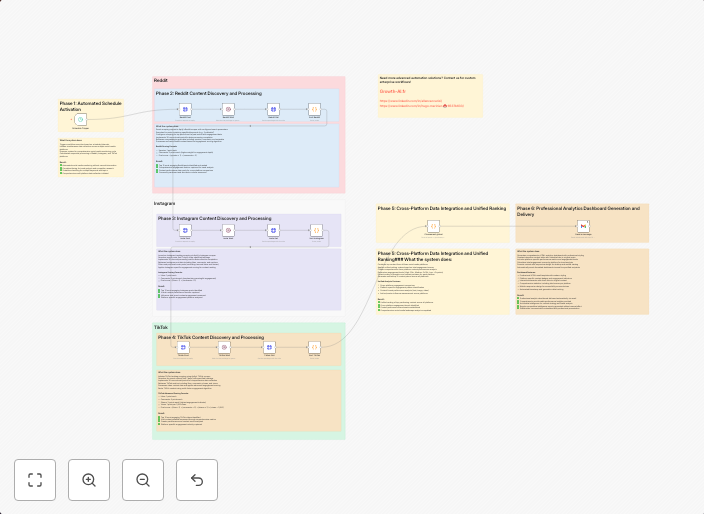Image resolution: width=704 pixels, height=514 pixels.
Task: Select the Phase 2 Reddit sticky note title
Action: tap(209, 93)
